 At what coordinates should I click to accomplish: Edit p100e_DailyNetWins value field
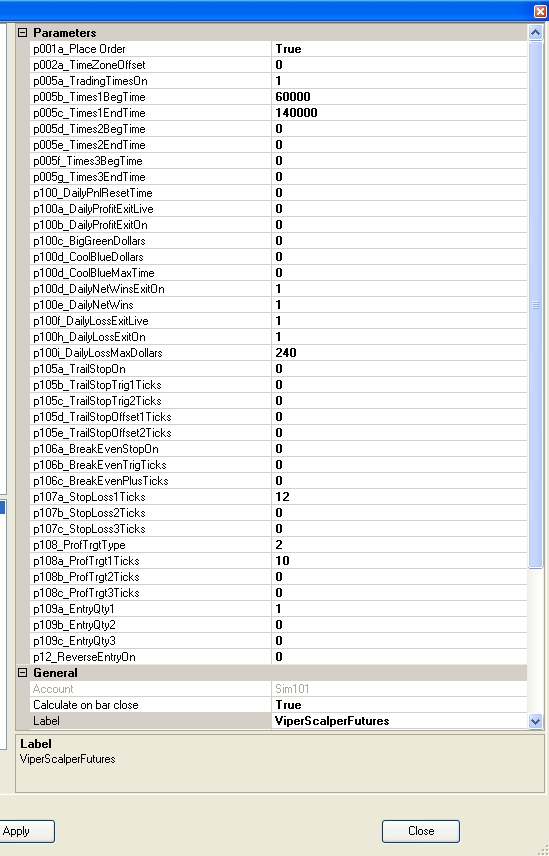(x=399, y=305)
